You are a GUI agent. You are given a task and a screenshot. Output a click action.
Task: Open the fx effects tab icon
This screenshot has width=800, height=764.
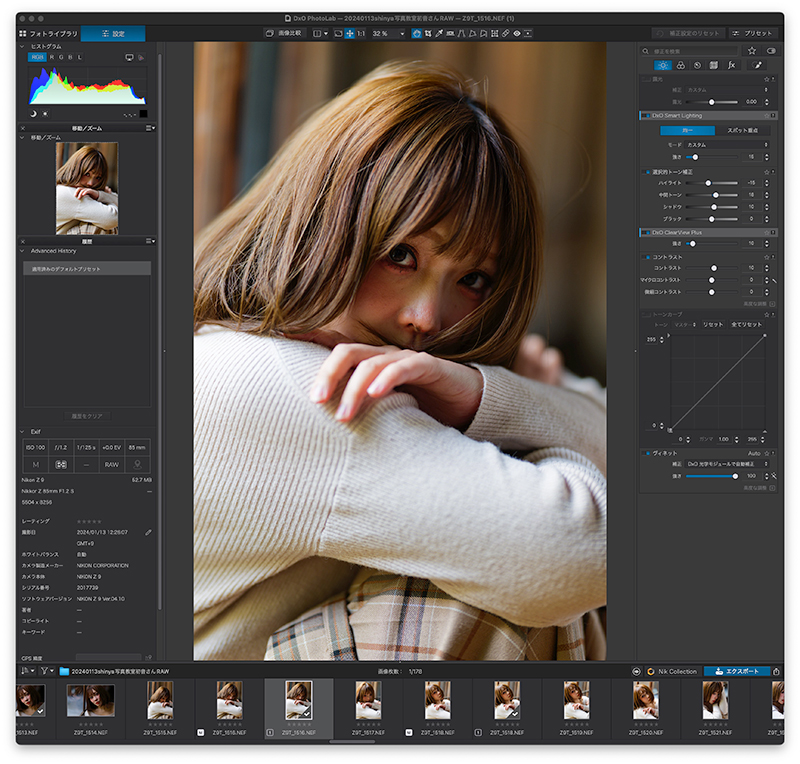731,65
